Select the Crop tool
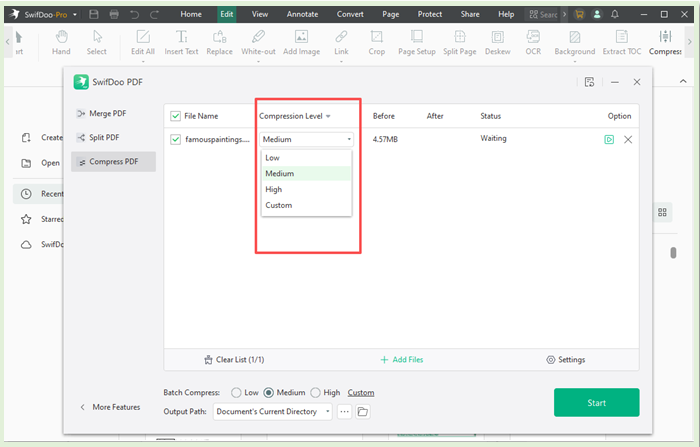Viewport: 700px width, 447px height. (x=376, y=43)
